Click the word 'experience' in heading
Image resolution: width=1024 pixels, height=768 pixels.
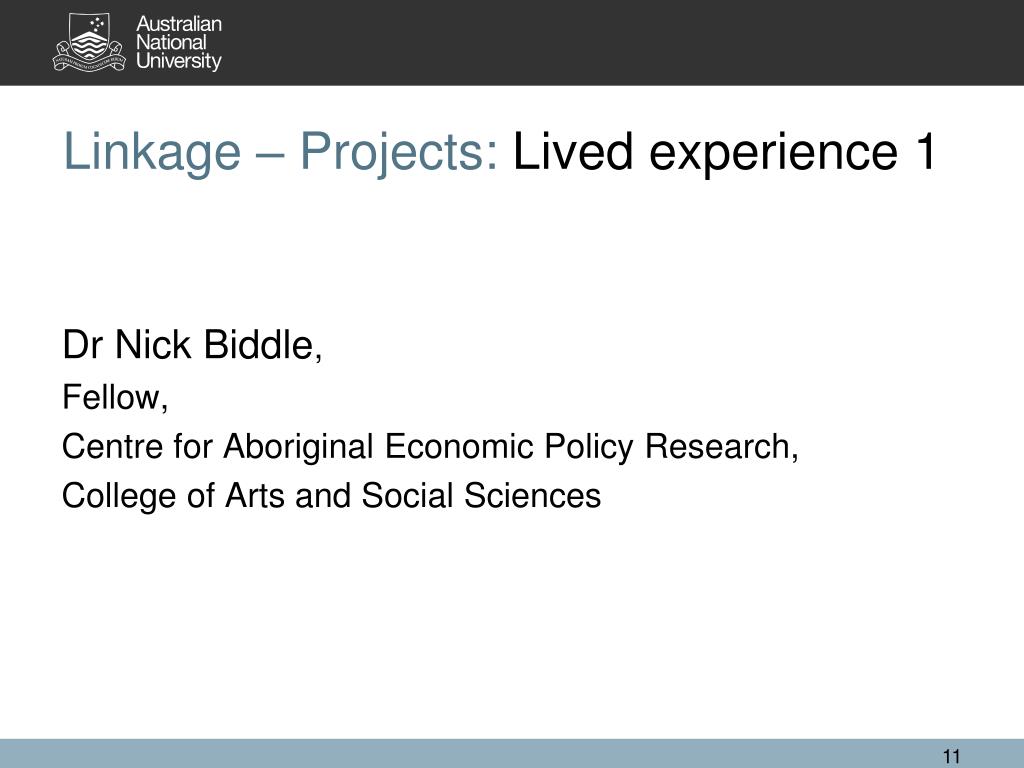click(x=773, y=152)
